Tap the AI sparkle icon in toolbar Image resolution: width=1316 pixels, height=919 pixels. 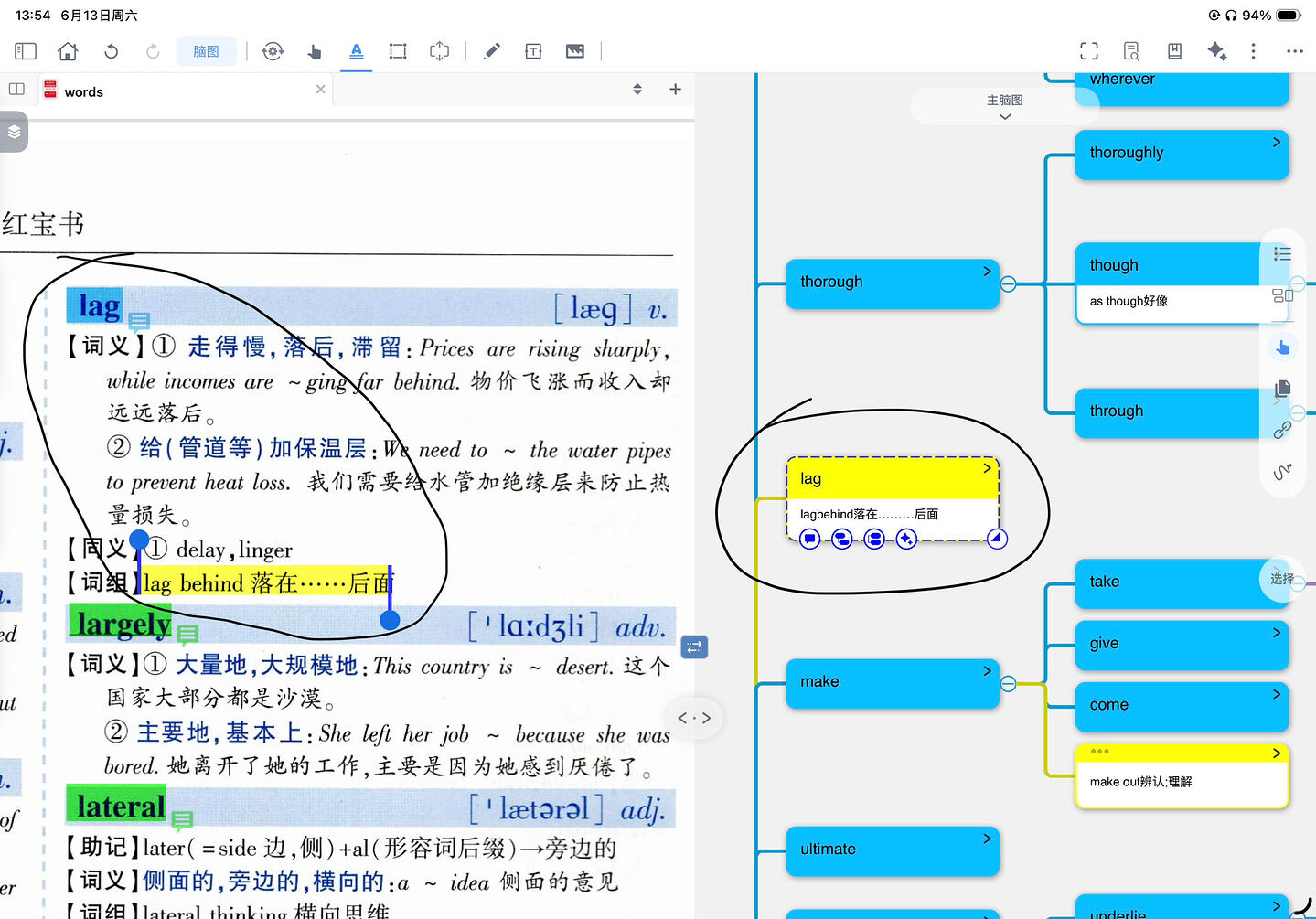click(1216, 51)
